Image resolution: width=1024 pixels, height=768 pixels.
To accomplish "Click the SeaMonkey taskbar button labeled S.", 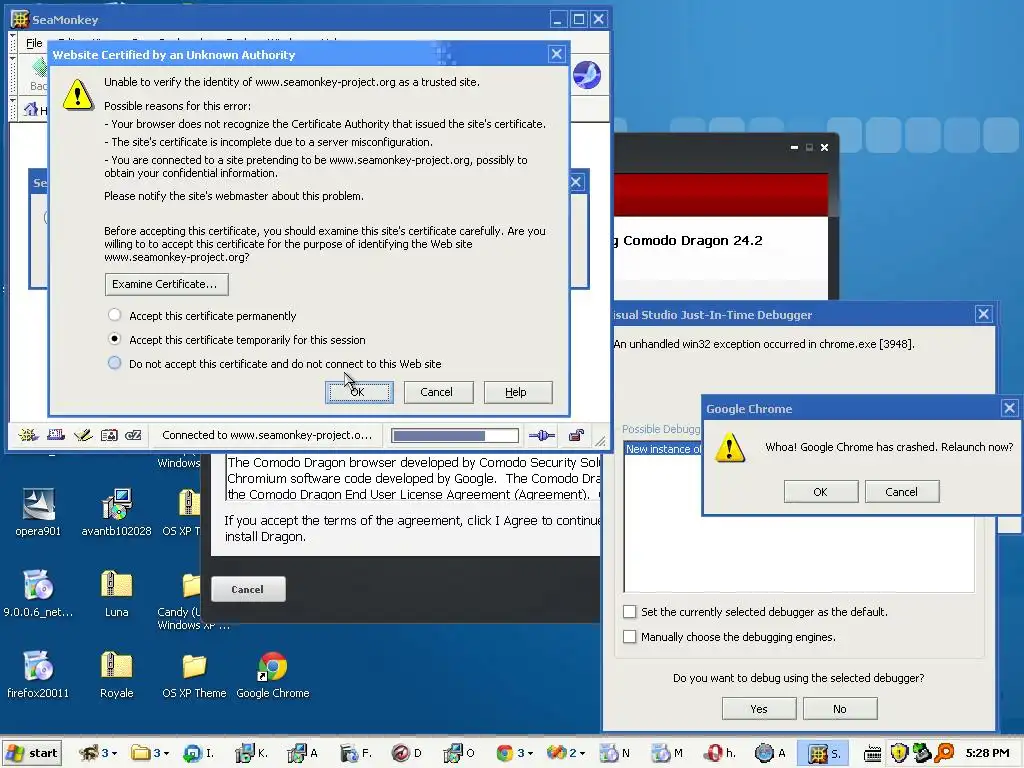I will (824, 753).
